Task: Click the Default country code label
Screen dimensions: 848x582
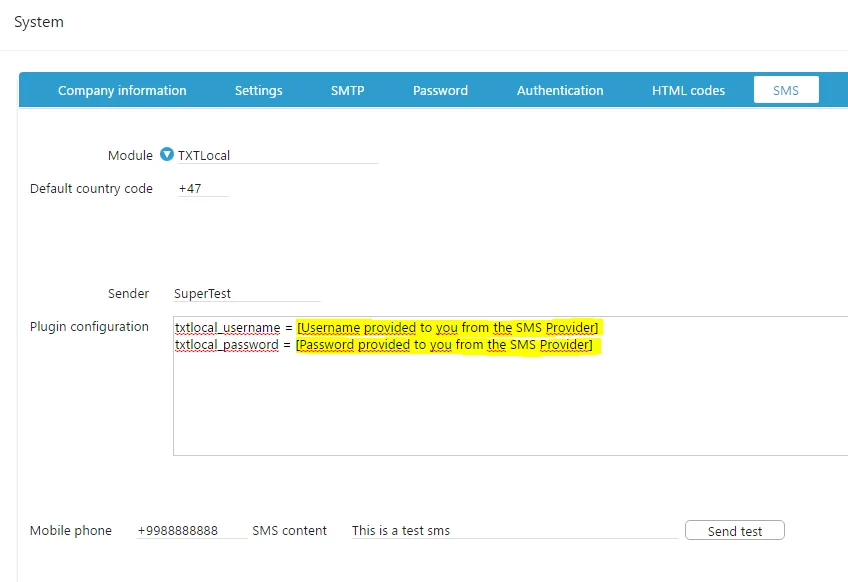Action: (91, 188)
